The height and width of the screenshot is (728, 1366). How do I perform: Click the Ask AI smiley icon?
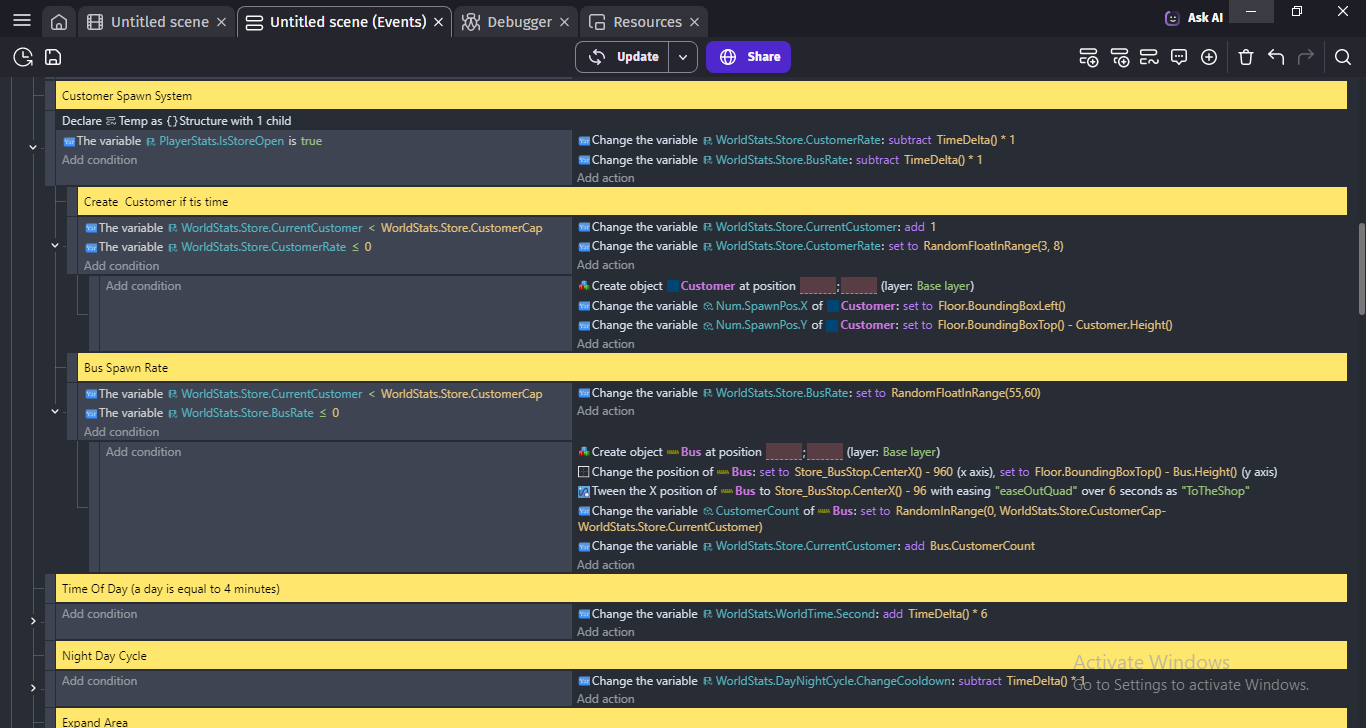(1172, 18)
